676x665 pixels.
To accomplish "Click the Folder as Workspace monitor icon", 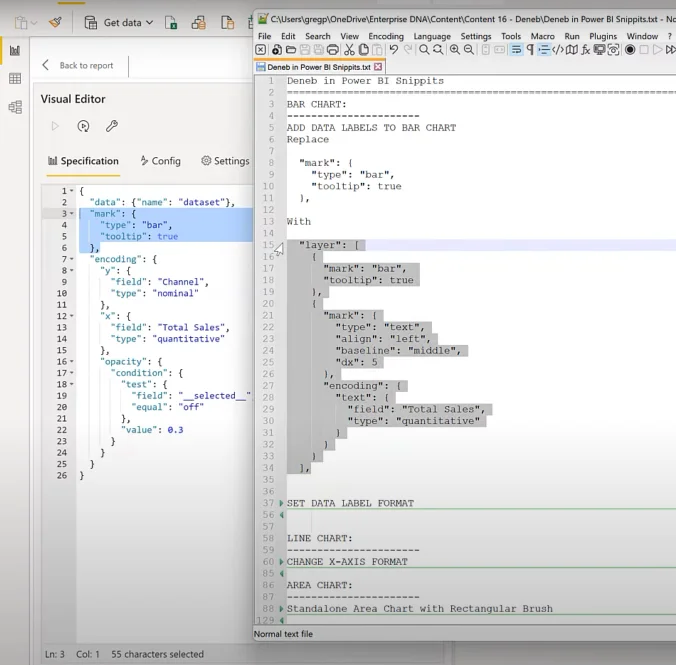I will (x=599, y=50).
